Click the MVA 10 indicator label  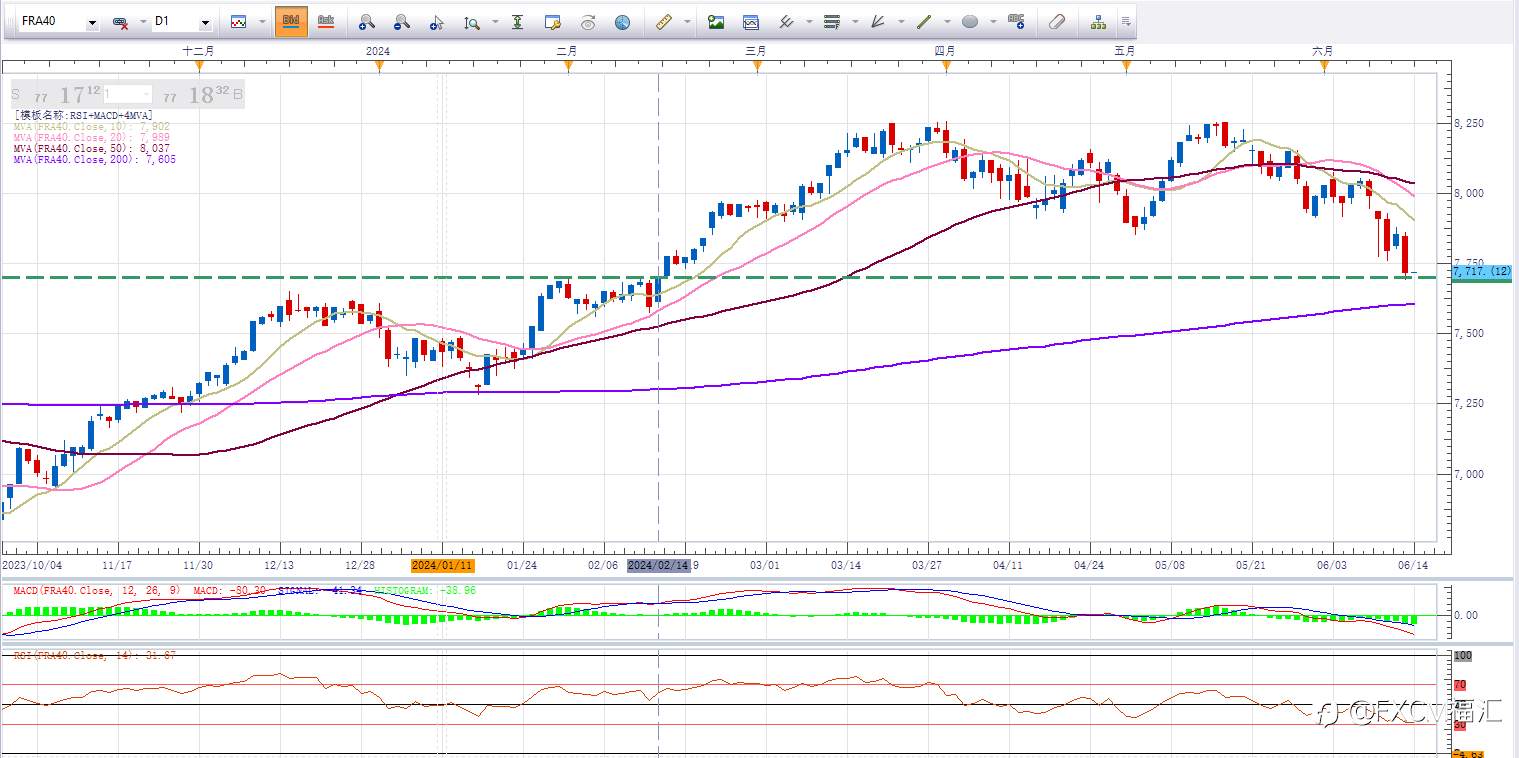click(91, 127)
